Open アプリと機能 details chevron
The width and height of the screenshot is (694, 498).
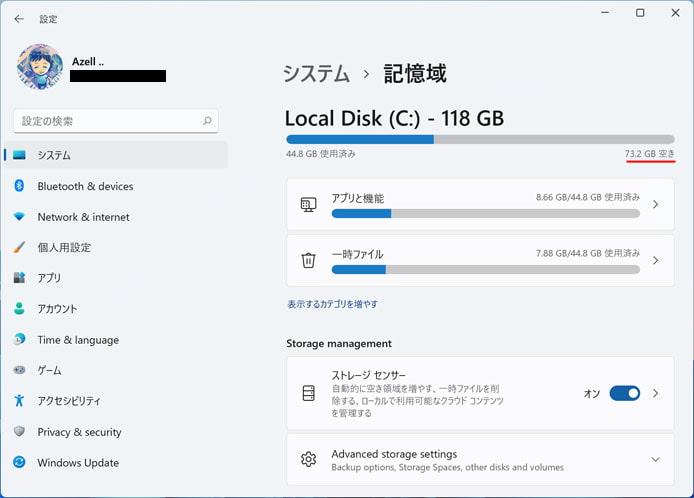click(655, 204)
